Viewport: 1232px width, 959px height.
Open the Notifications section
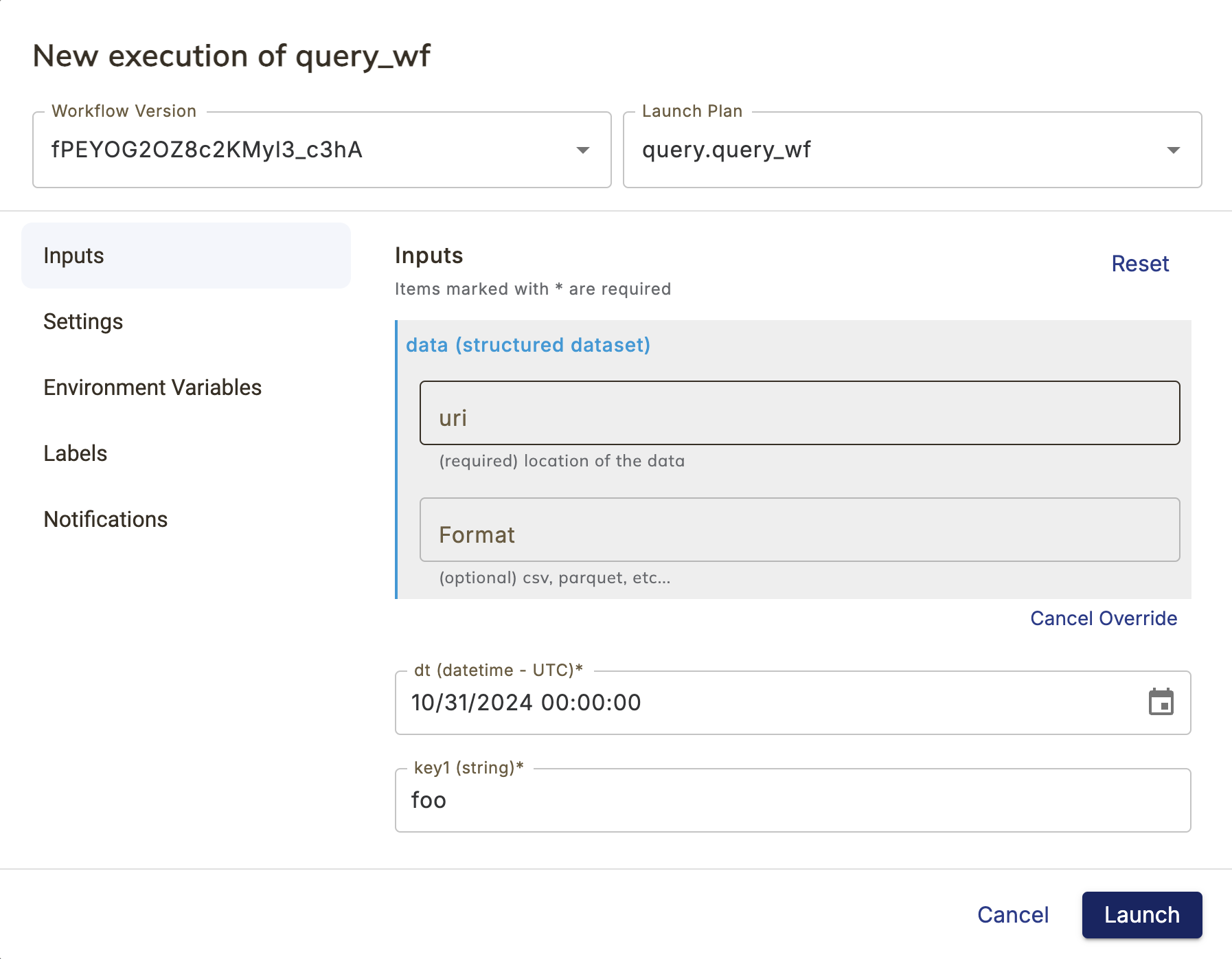coord(106,519)
